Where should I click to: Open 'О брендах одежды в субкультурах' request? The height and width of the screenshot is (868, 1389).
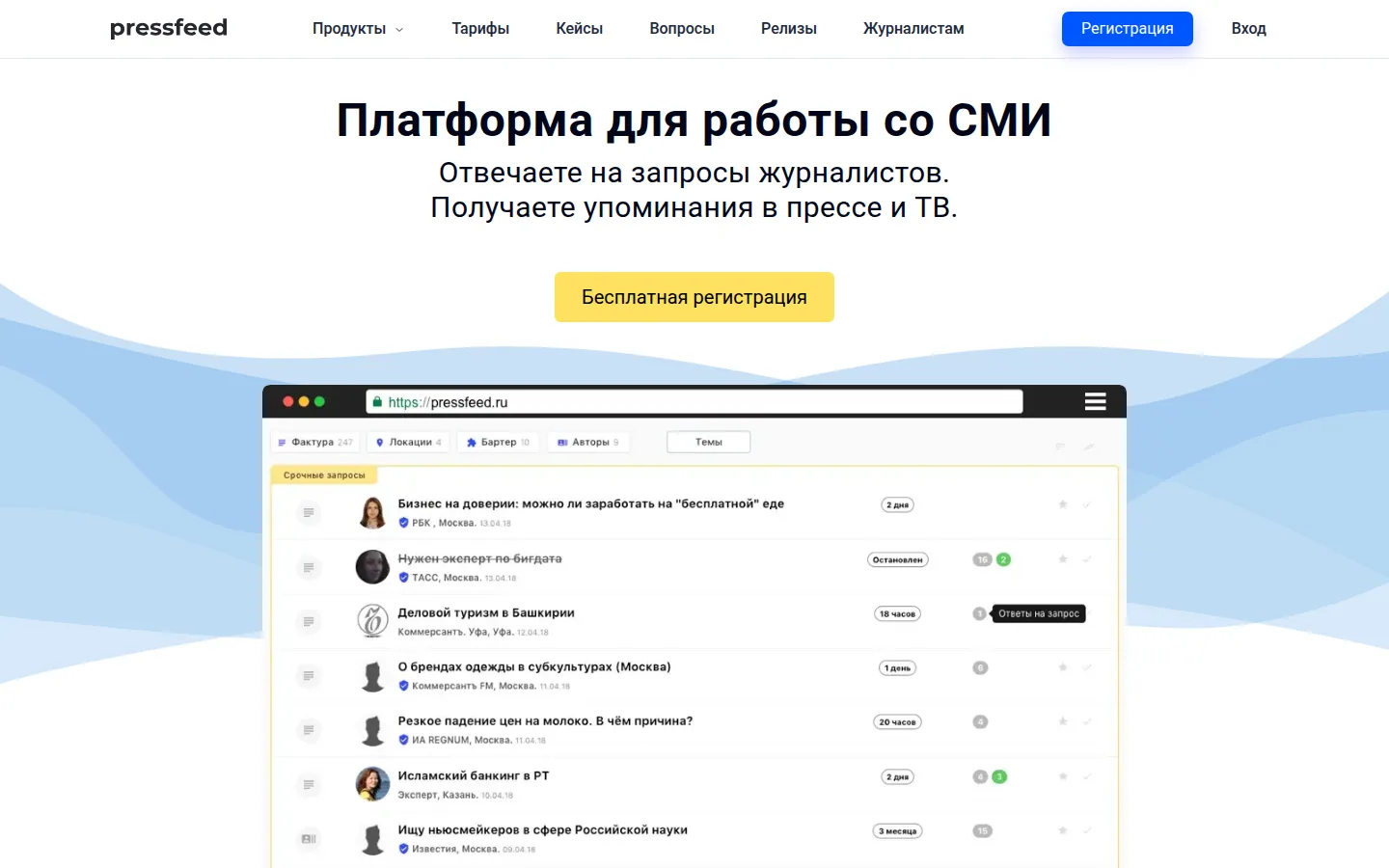[534, 666]
